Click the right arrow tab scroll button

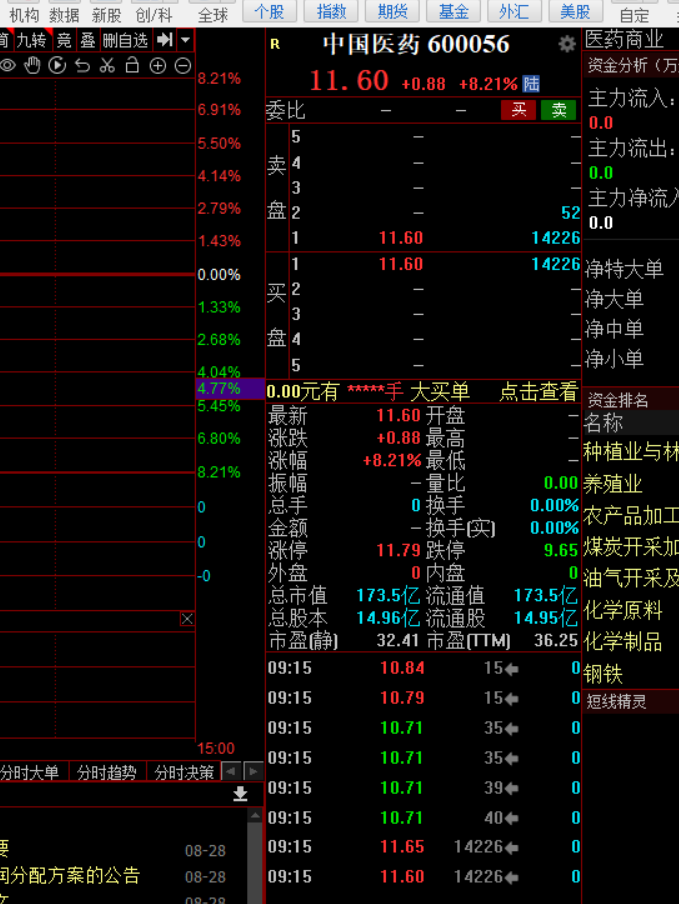click(253, 771)
